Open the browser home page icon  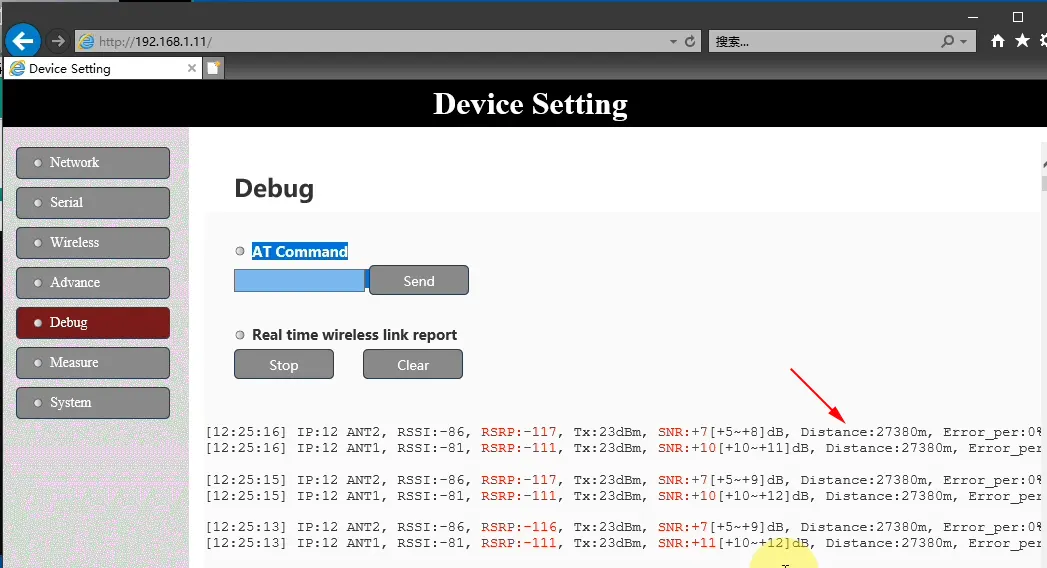(x=997, y=41)
